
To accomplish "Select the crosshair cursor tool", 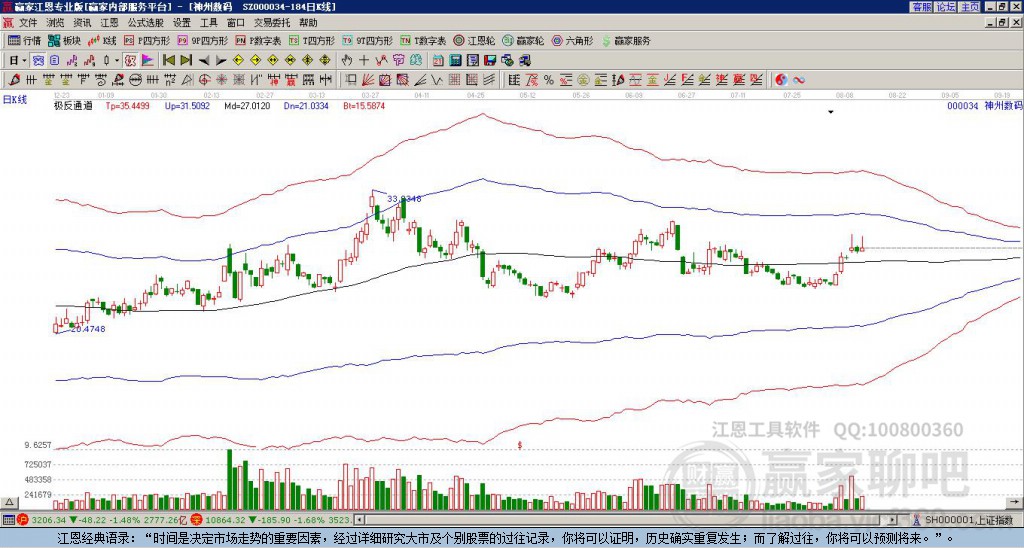I will (364, 61).
